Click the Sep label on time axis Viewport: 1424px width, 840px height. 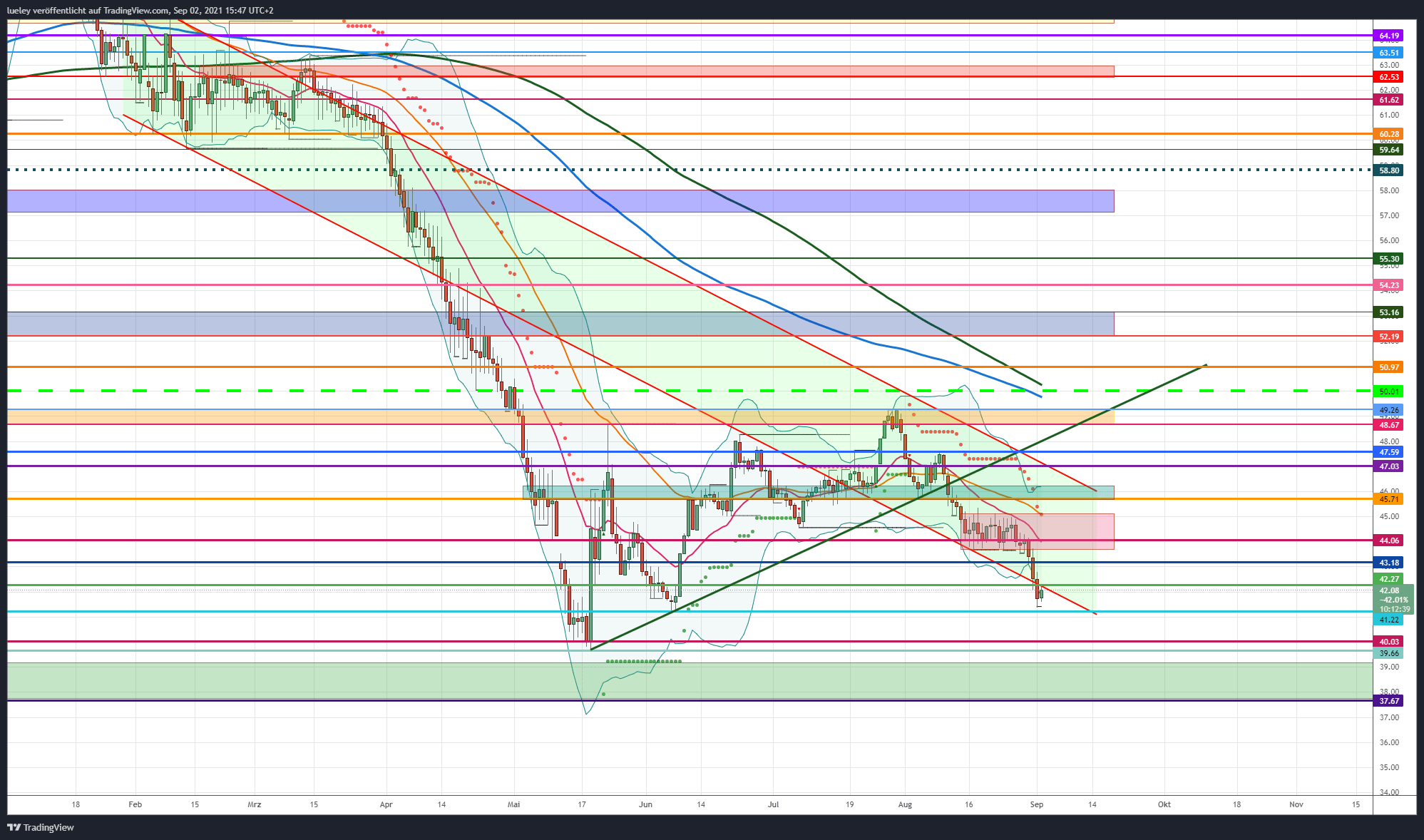(1037, 804)
